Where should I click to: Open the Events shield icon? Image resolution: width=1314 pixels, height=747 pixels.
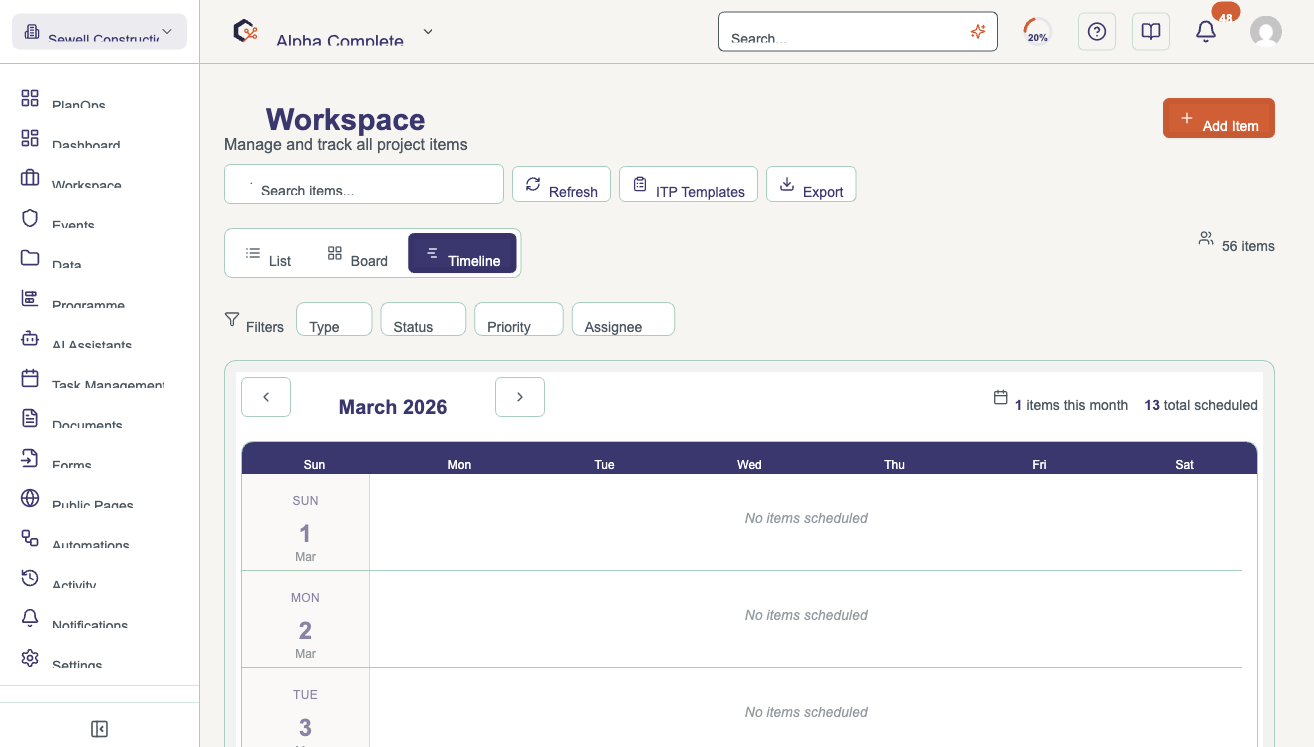pyautogui.click(x=30, y=218)
